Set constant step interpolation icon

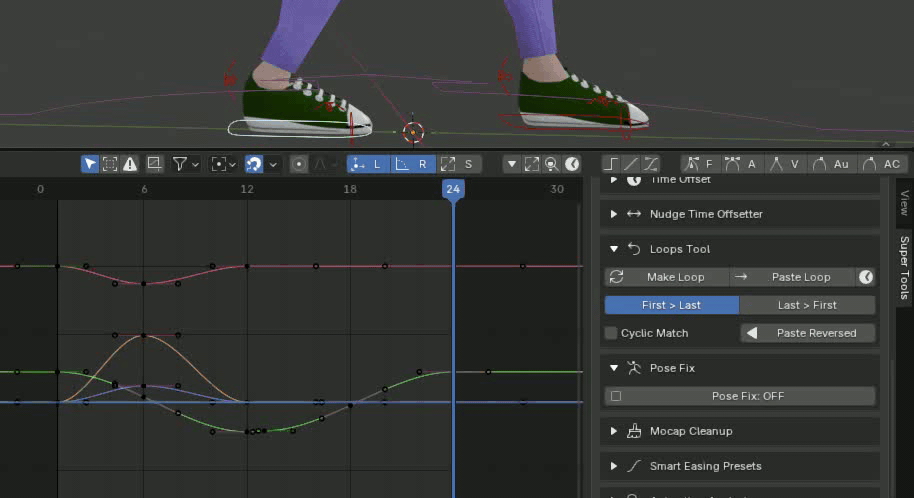pos(611,164)
